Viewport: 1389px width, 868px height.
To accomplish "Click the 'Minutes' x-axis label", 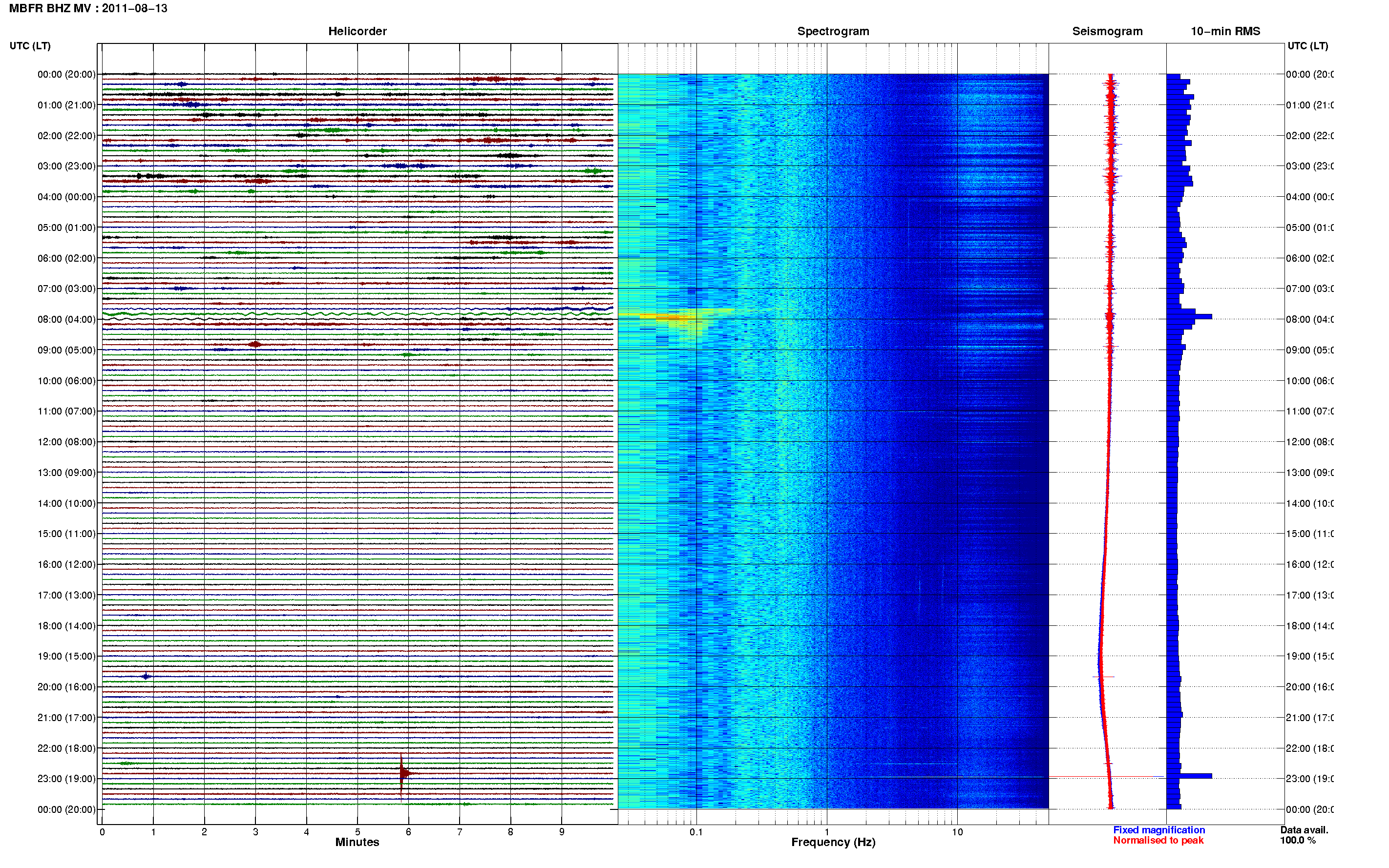I will point(357,842).
